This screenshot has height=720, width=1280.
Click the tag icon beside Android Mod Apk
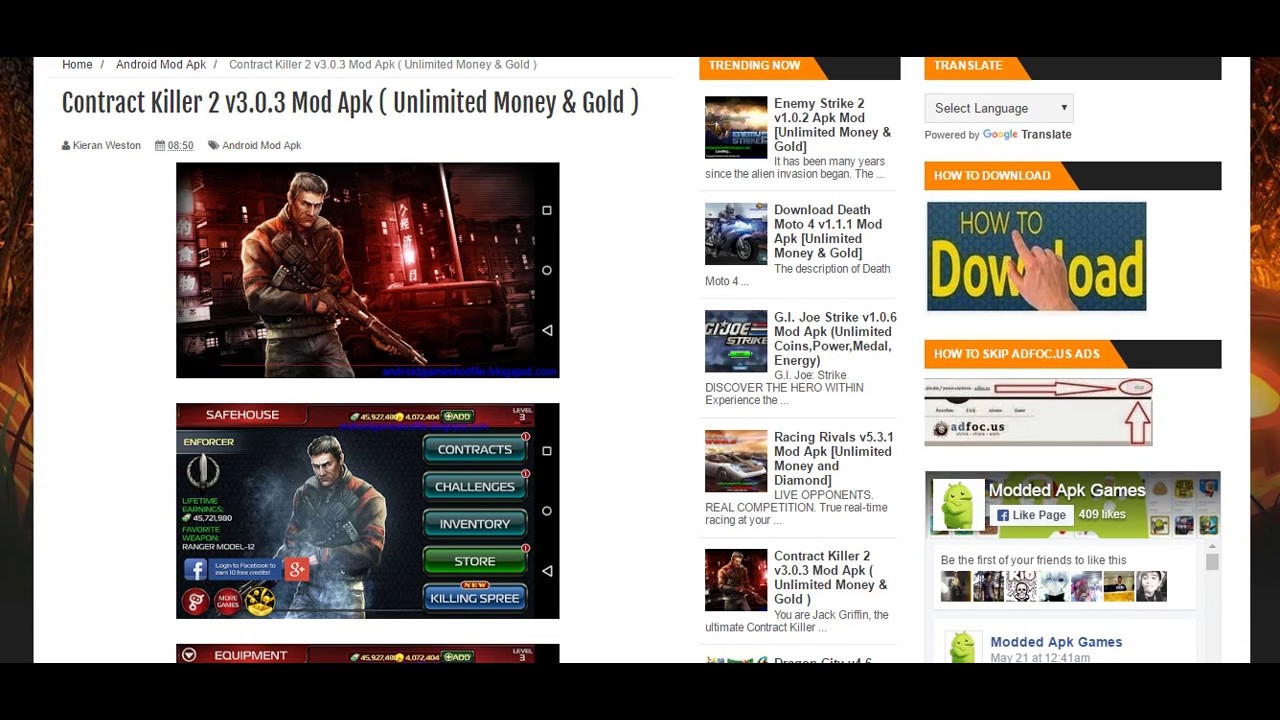(213, 145)
